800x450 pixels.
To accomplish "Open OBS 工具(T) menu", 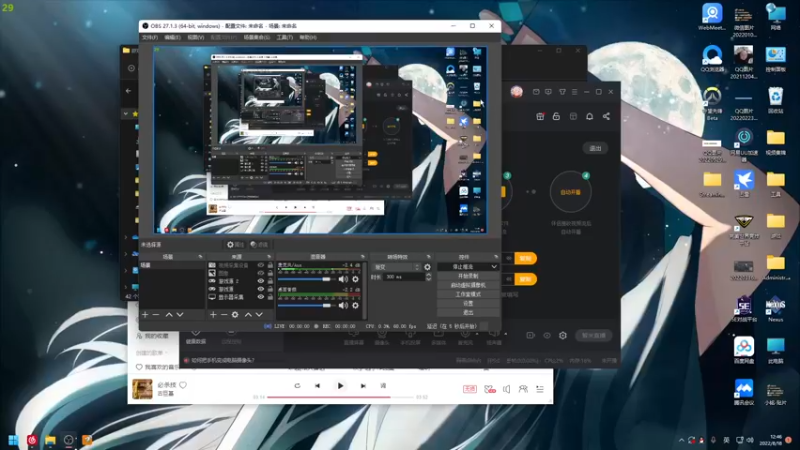I will (285, 37).
